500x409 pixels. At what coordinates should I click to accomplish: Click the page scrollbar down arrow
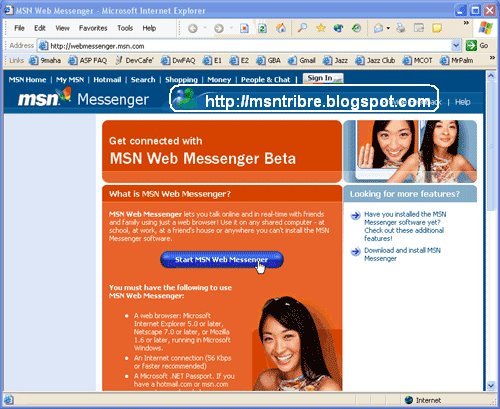click(491, 386)
